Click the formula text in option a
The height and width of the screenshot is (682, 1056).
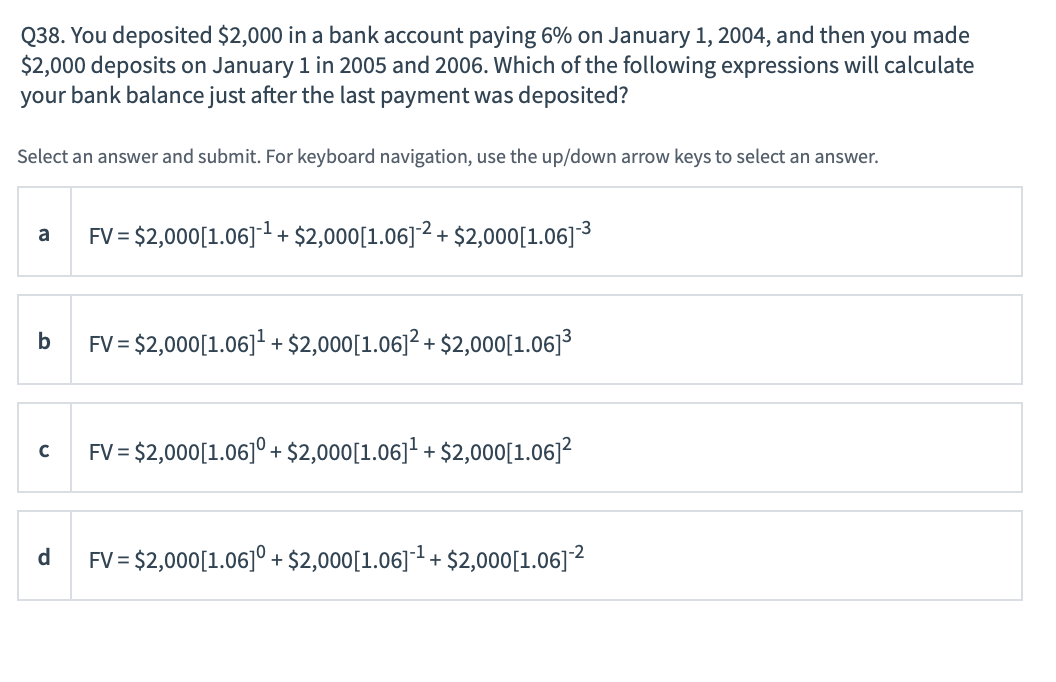(338, 232)
